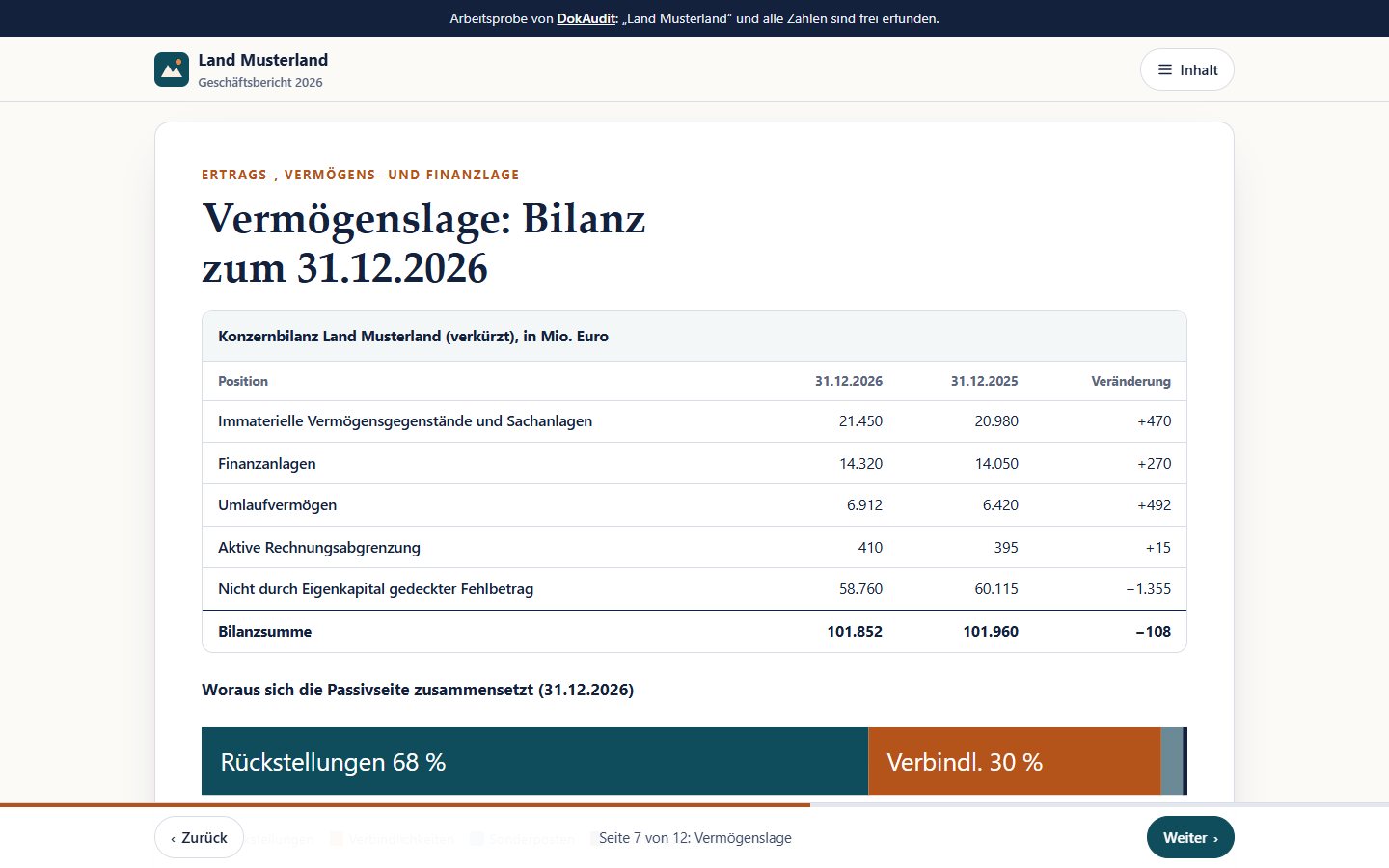Click the 31.12.2025 column header
Viewport: 1389px width, 868px height.
pos(984,381)
